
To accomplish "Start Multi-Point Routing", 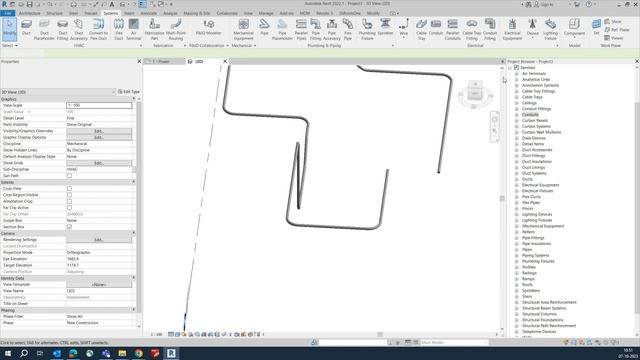I will 176,29.
